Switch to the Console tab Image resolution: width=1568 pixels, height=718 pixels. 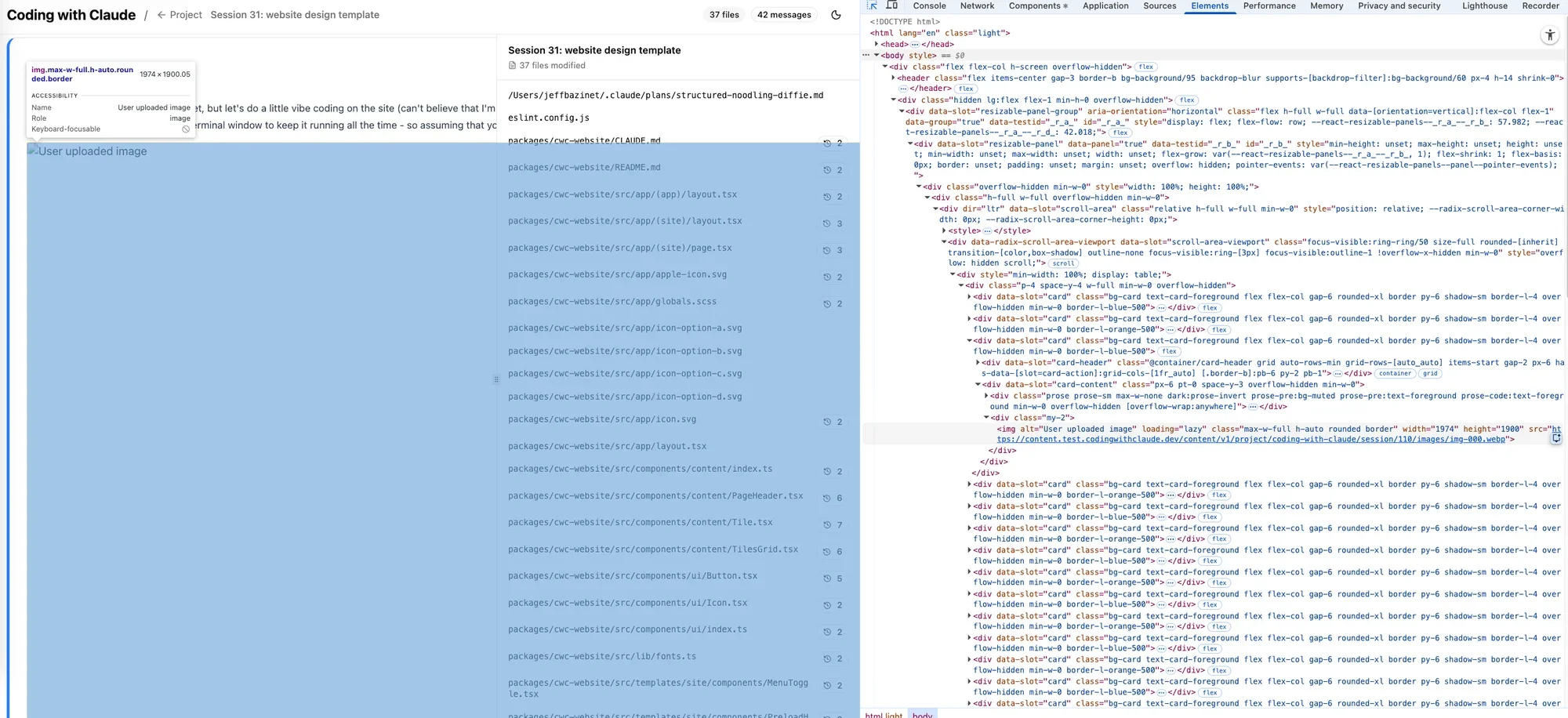pos(929,5)
